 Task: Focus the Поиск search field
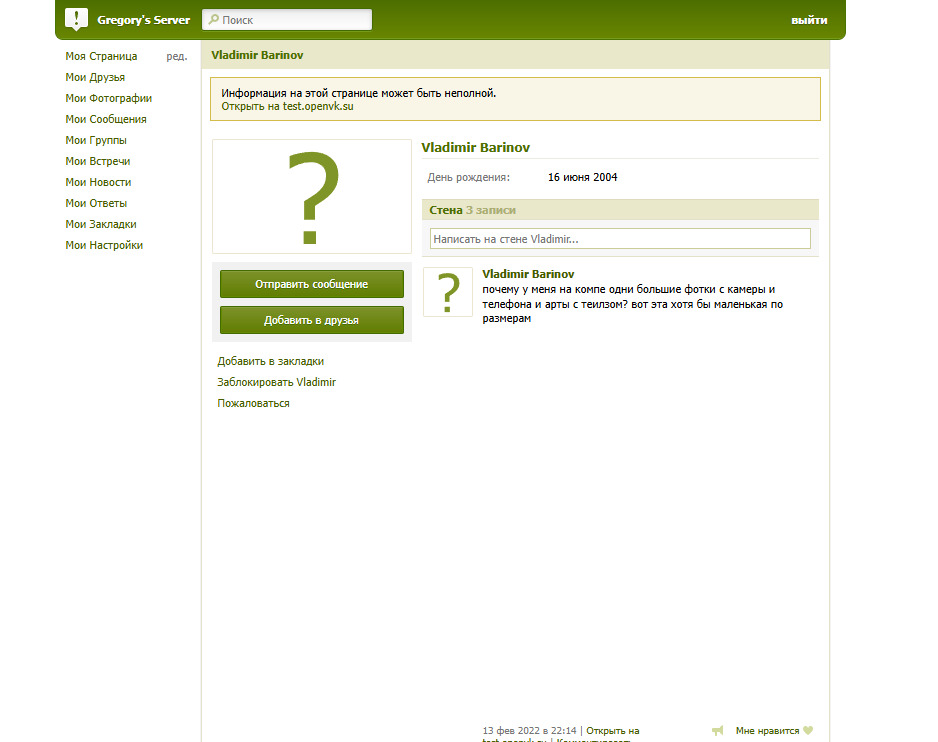point(287,20)
